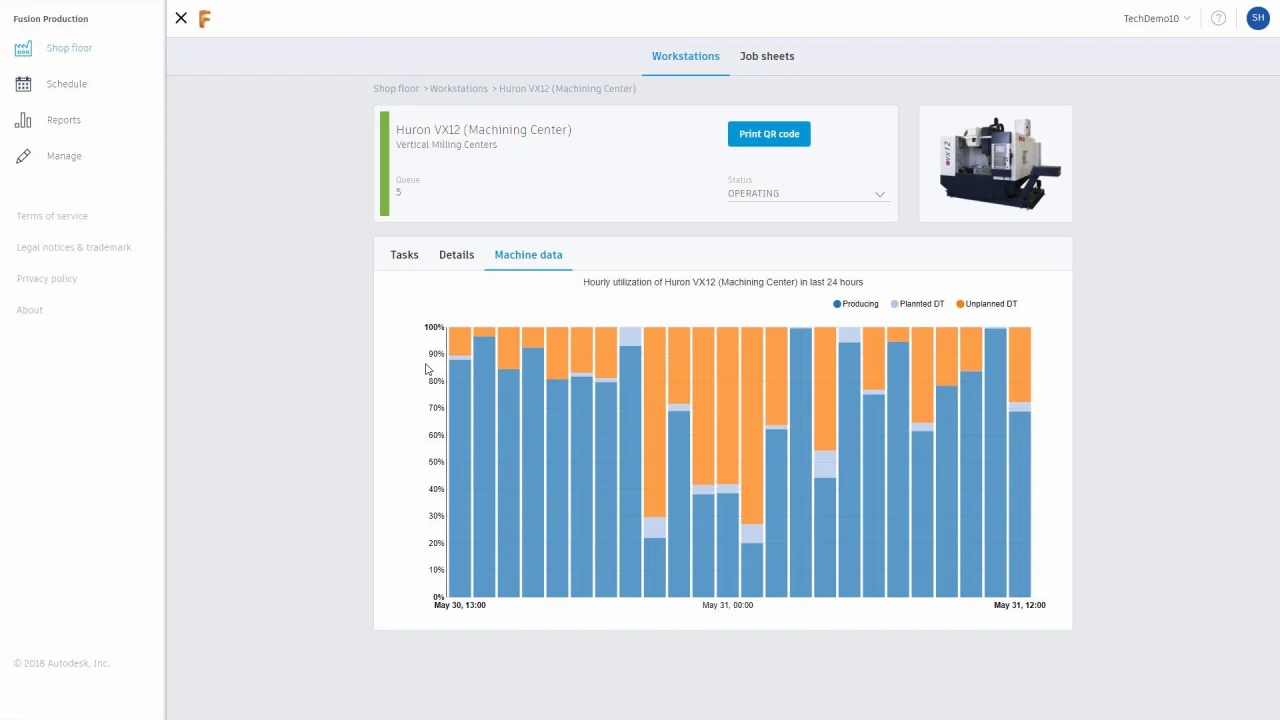Click the Print QR code button
The width and height of the screenshot is (1280, 720).
[x=769, y=134]
